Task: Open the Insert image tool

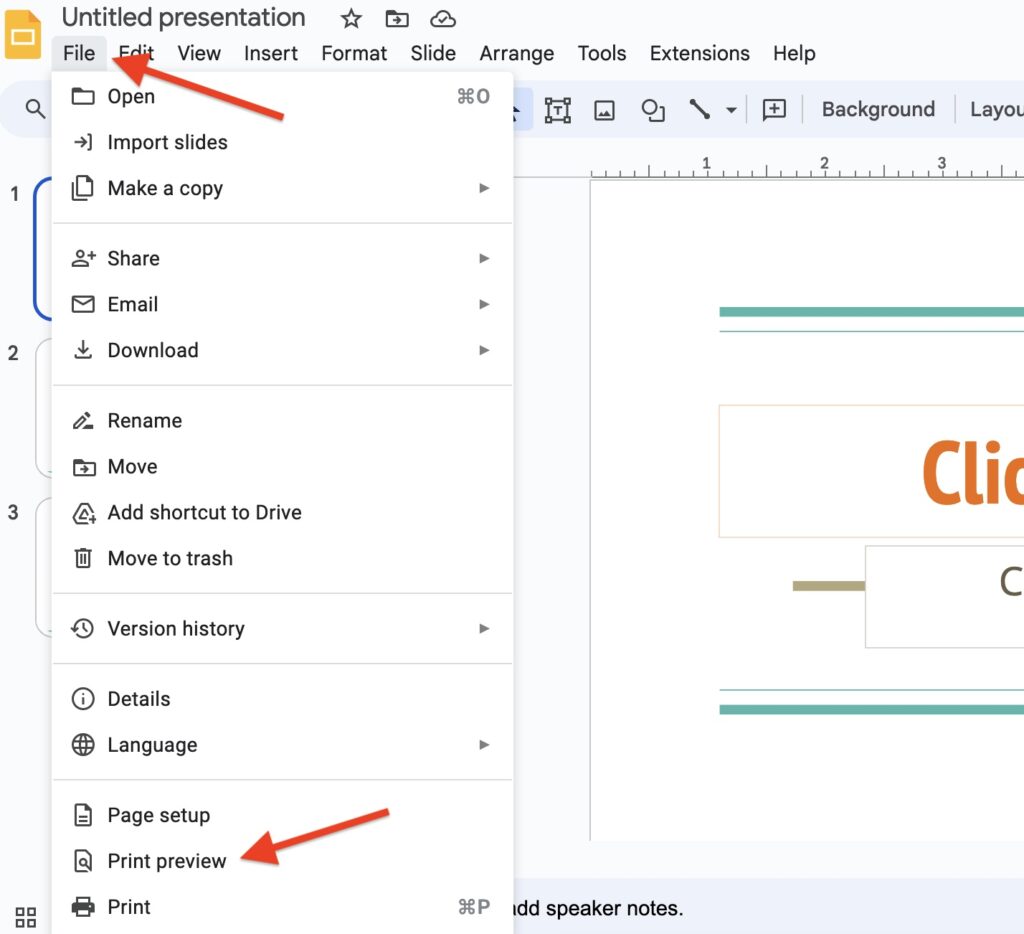Action: 605,110
